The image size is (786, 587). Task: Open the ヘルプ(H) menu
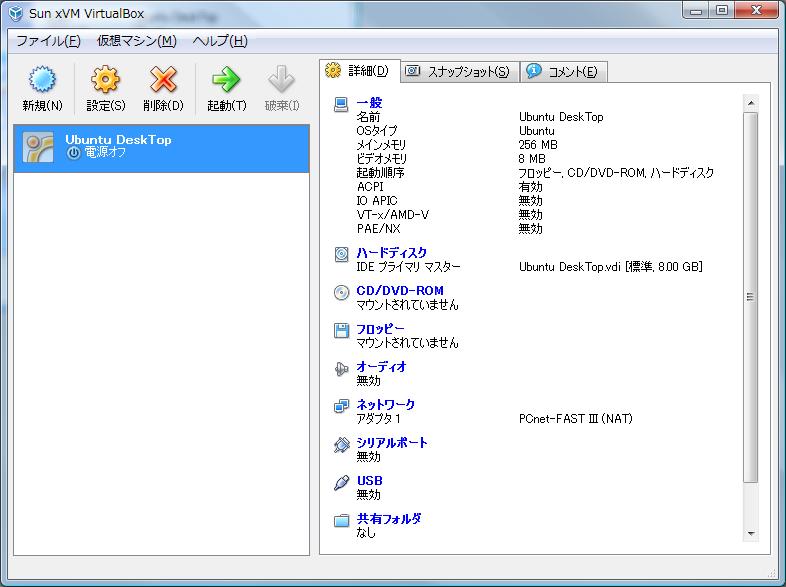click(x=220, y=41)
